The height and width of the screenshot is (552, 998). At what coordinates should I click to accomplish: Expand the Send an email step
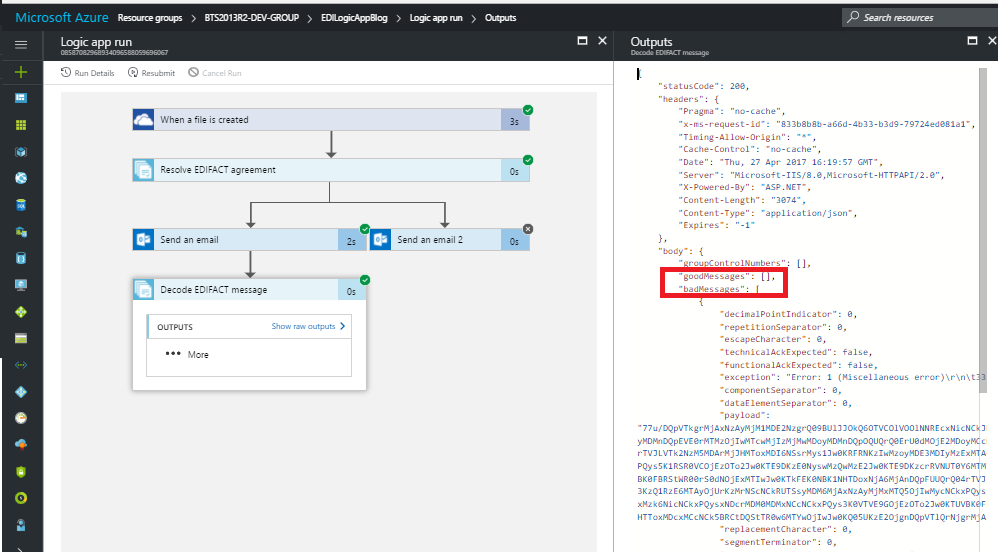click(x=250, y=239)
